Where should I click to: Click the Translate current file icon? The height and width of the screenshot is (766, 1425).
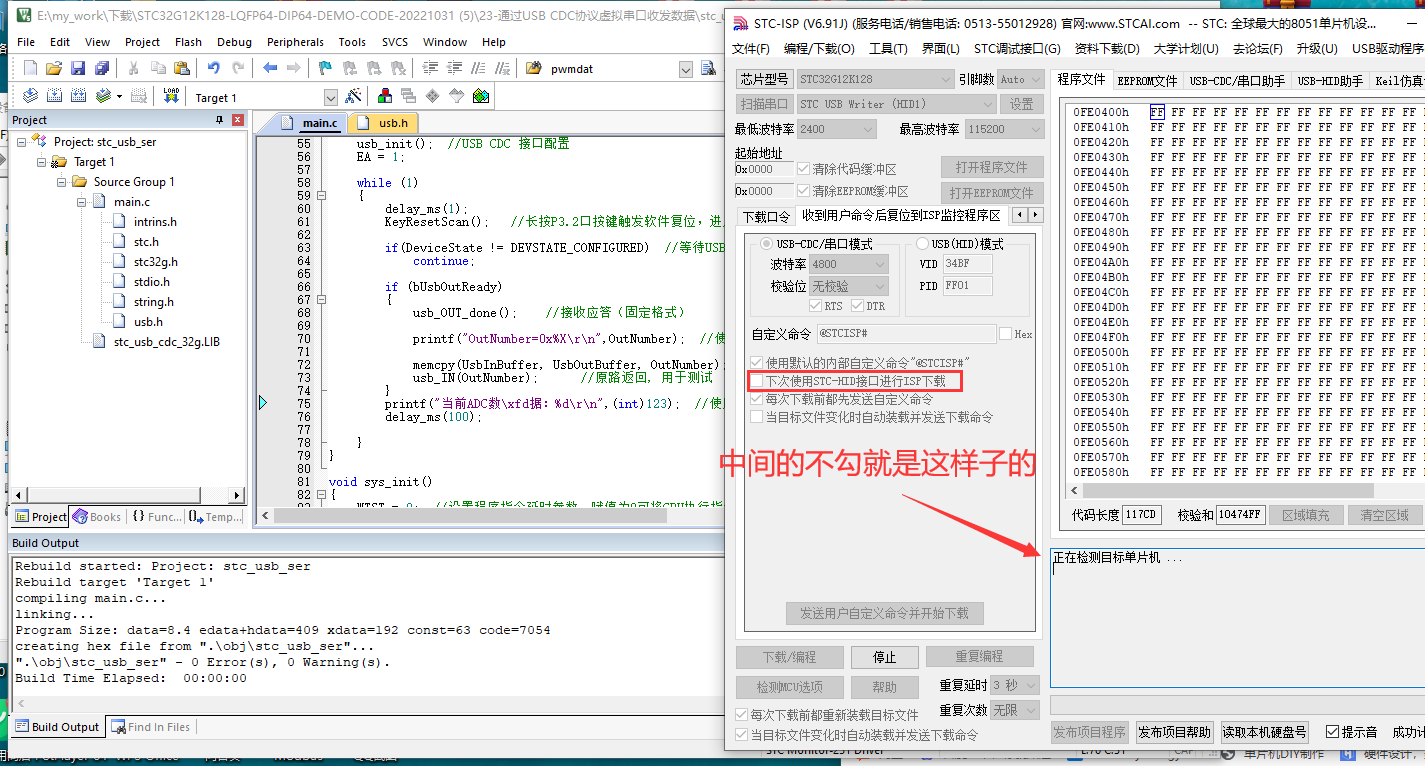[30, 96]
